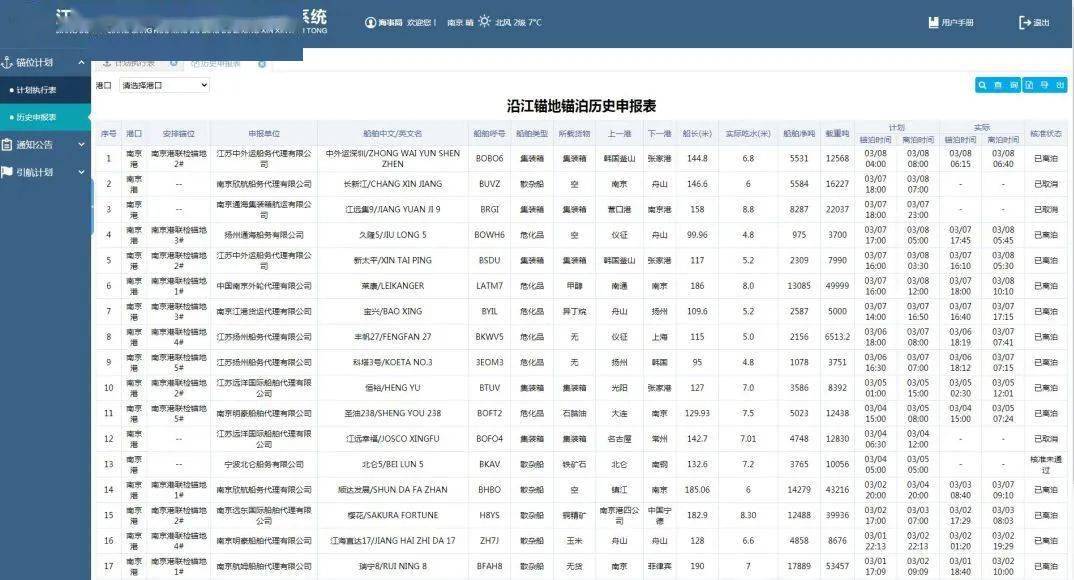This screenshot has height=580, width=1074.
Task: Click the 退出 logout icon
Action: pos(1025,21)
